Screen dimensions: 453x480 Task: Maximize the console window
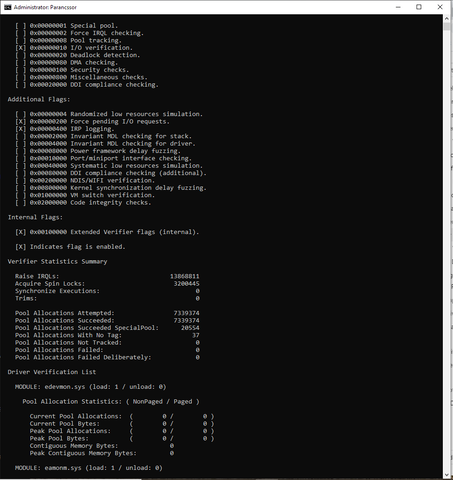(x=419, y=7)
